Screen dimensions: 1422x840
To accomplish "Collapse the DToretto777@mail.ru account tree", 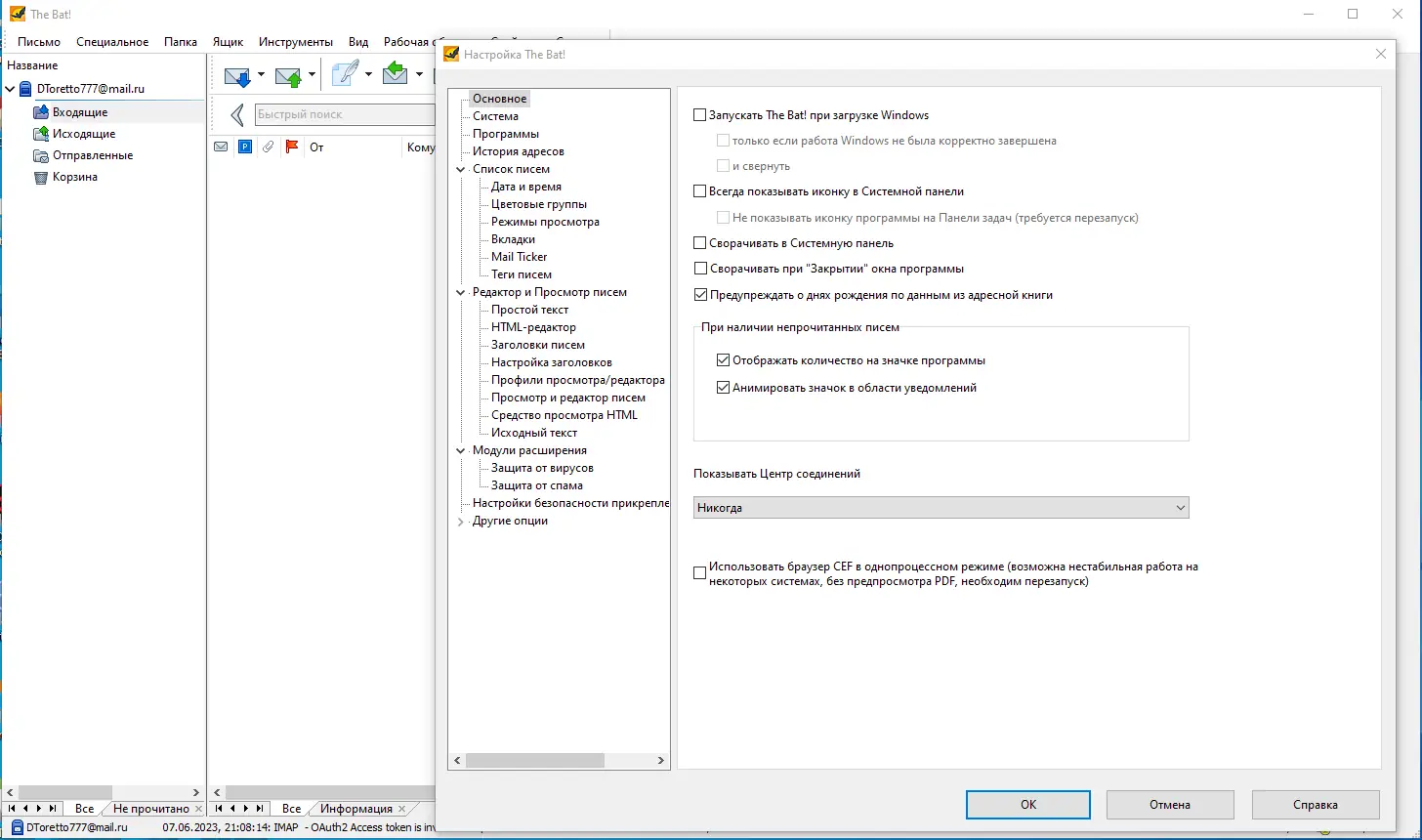I will (x=11, y=89).
